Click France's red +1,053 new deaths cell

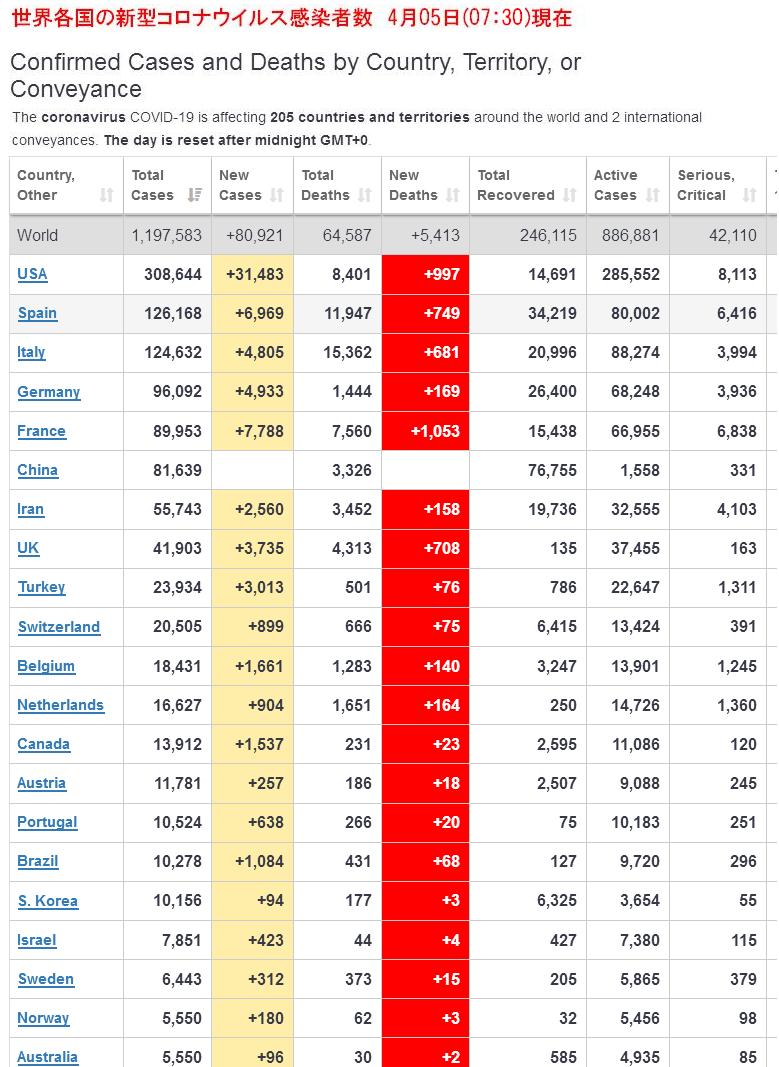tap(425, 431)
